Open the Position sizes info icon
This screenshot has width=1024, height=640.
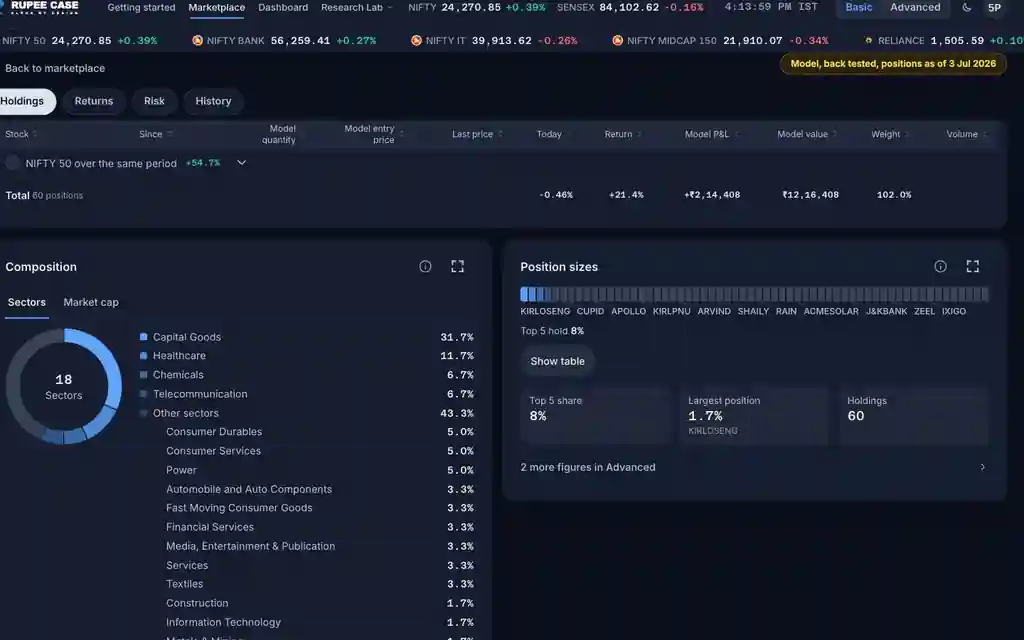point(940,266)
